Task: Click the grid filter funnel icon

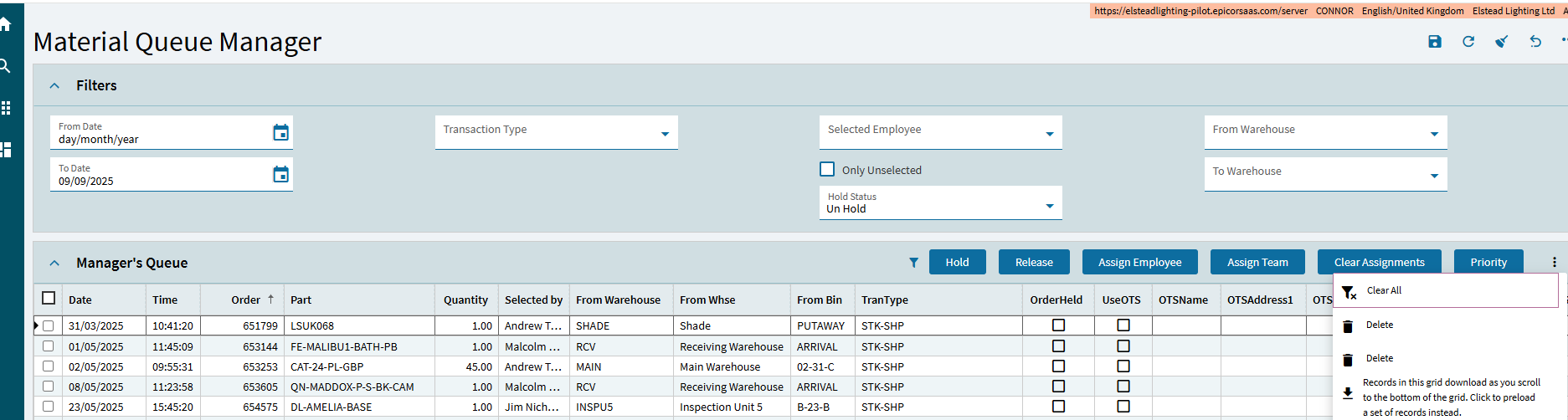Action: [x=913, y=263]
